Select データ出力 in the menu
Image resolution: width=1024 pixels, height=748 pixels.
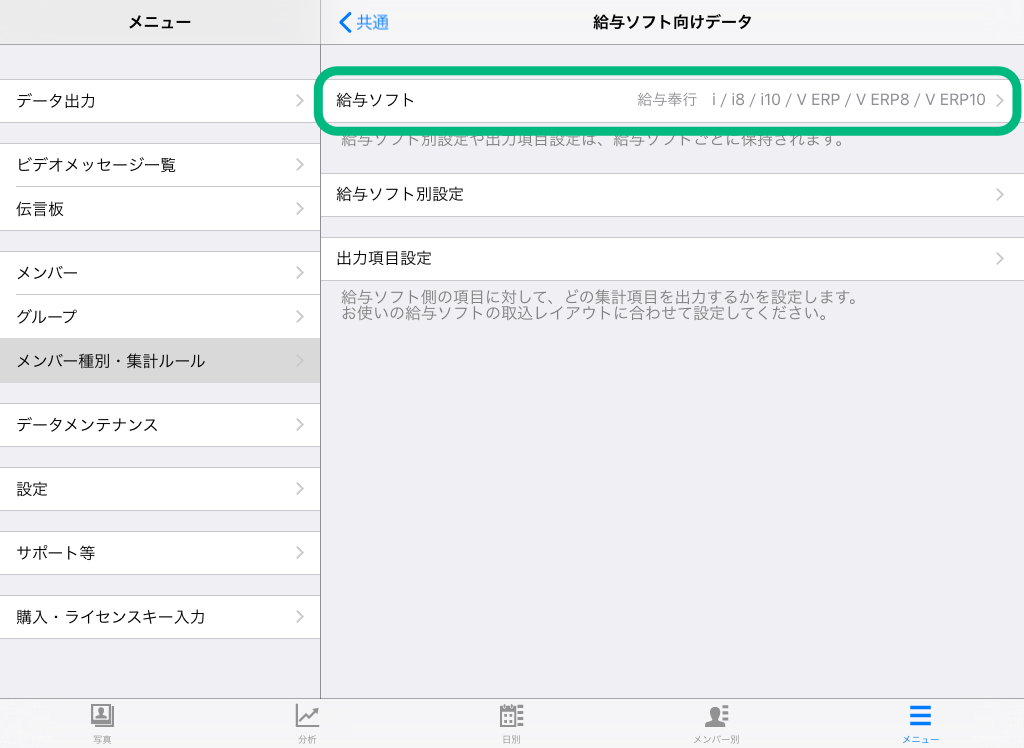point(160,101)
